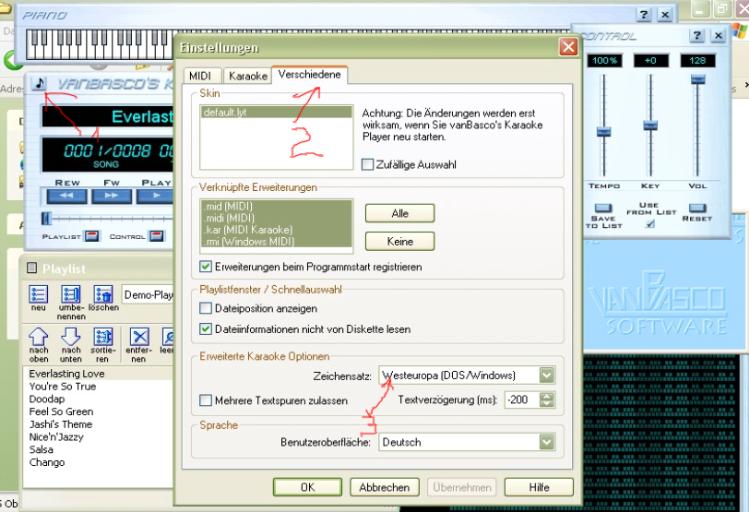Select 'Doodap' in the playlist
749x512 pixels.
tap(47, 399)
